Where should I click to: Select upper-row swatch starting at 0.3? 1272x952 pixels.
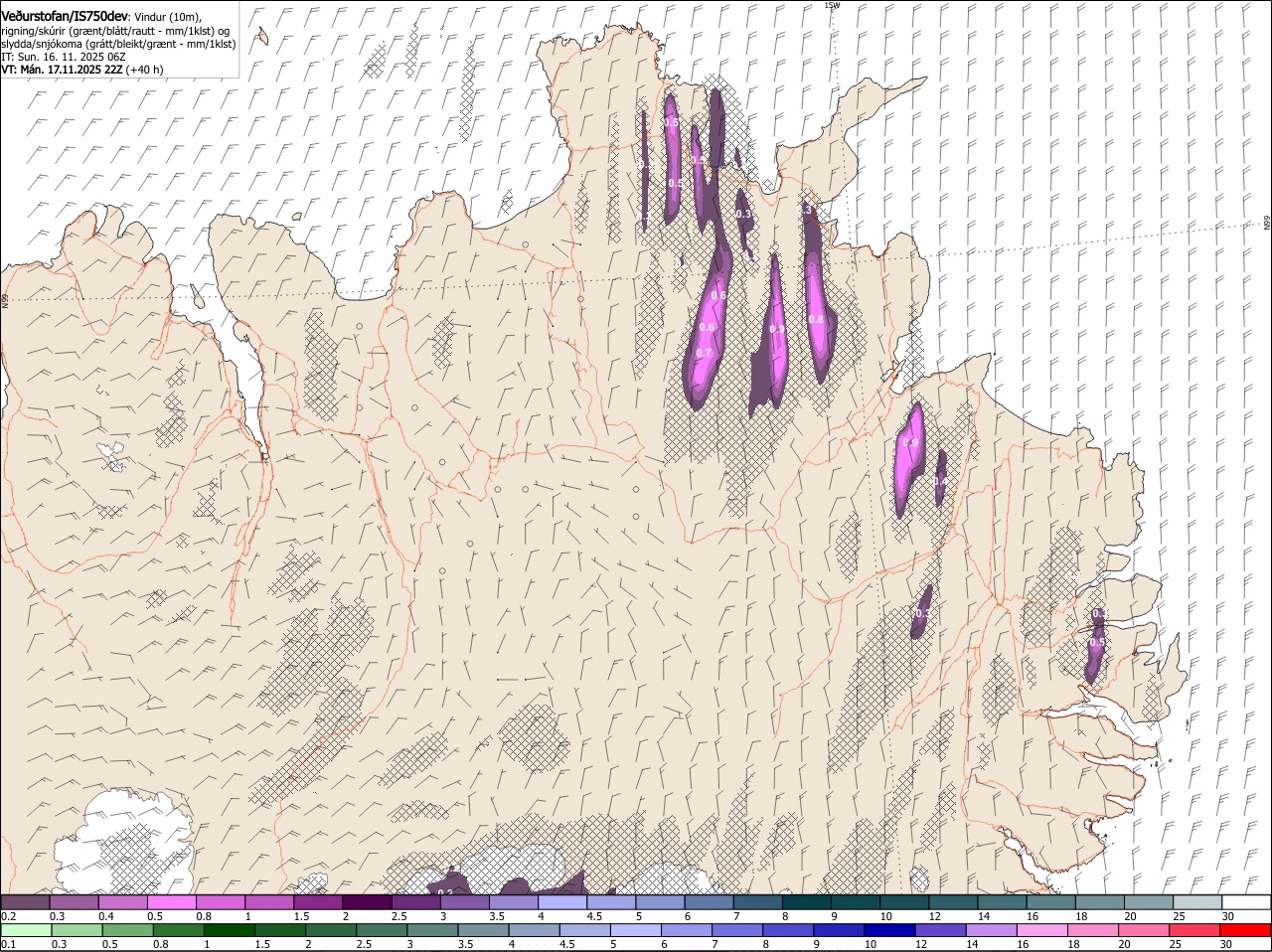coord(75,902)
